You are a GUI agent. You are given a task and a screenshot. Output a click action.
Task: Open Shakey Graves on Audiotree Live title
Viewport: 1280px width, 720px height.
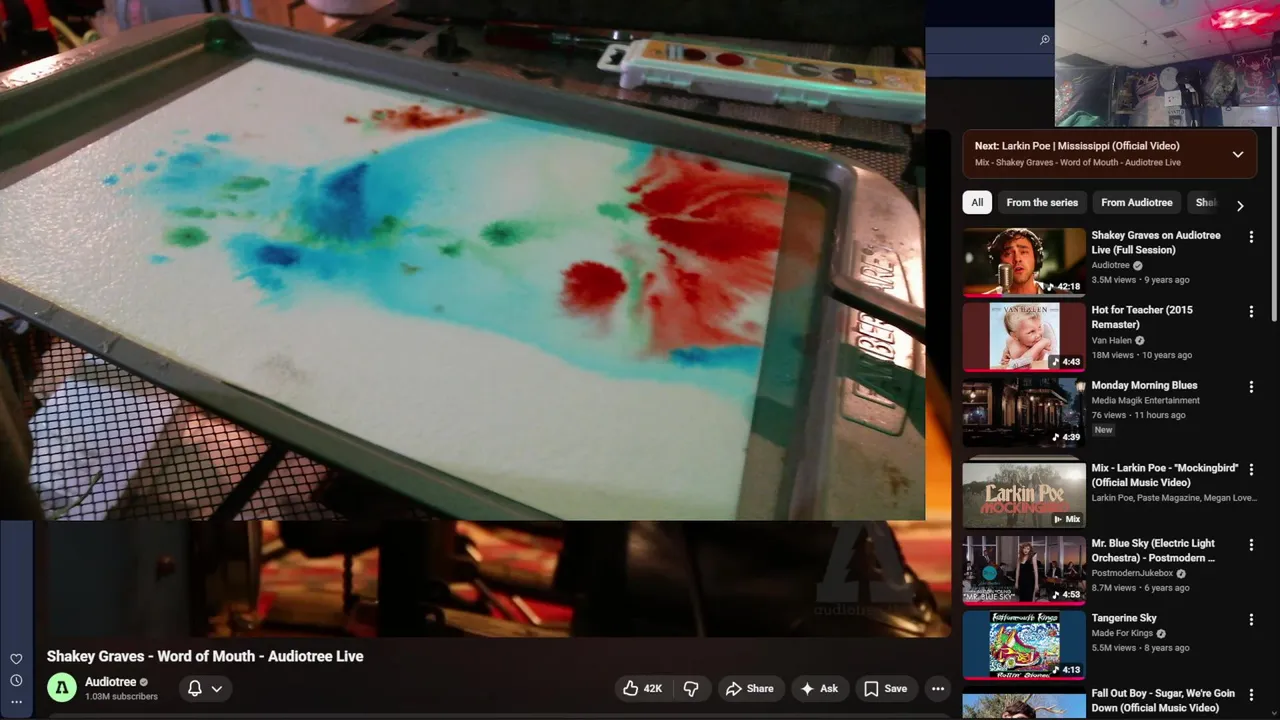(x=1156, y=243)
